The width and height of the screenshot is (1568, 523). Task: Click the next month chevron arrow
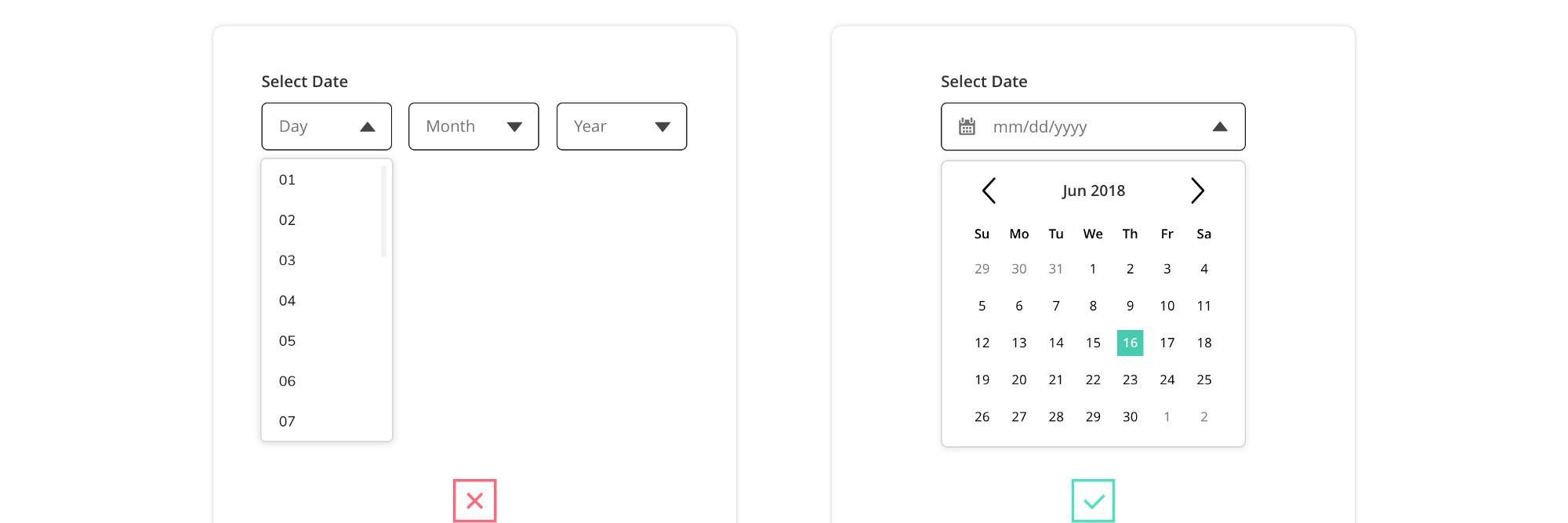[1197, 191]
